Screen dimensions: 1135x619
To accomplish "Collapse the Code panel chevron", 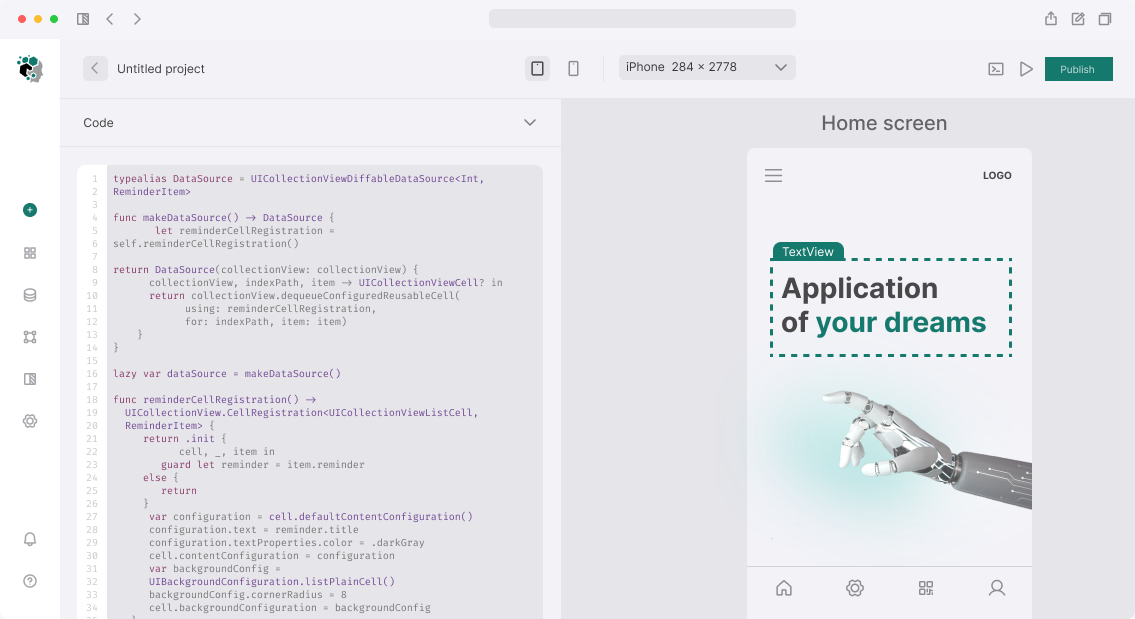I will click(530, 123).
